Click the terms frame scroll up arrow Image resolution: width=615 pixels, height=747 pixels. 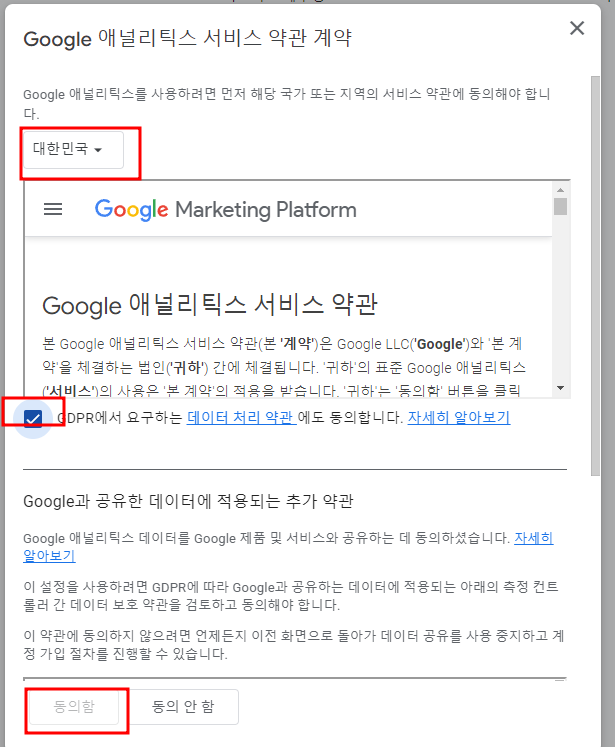(x=561, y=190)
